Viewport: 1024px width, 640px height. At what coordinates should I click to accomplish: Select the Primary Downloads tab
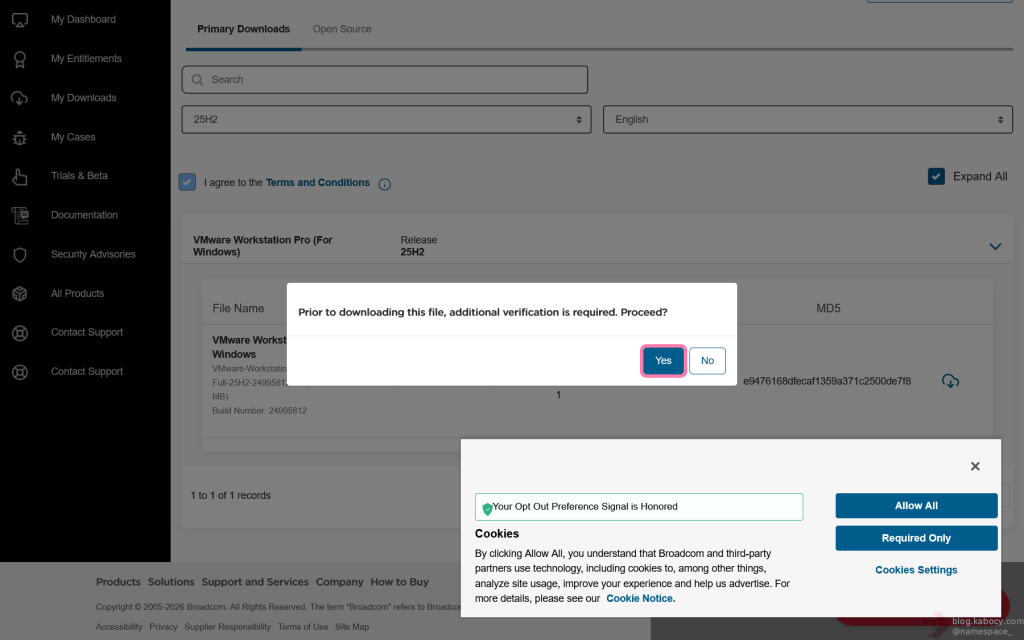pyautogui.click(x=243, y=29)
